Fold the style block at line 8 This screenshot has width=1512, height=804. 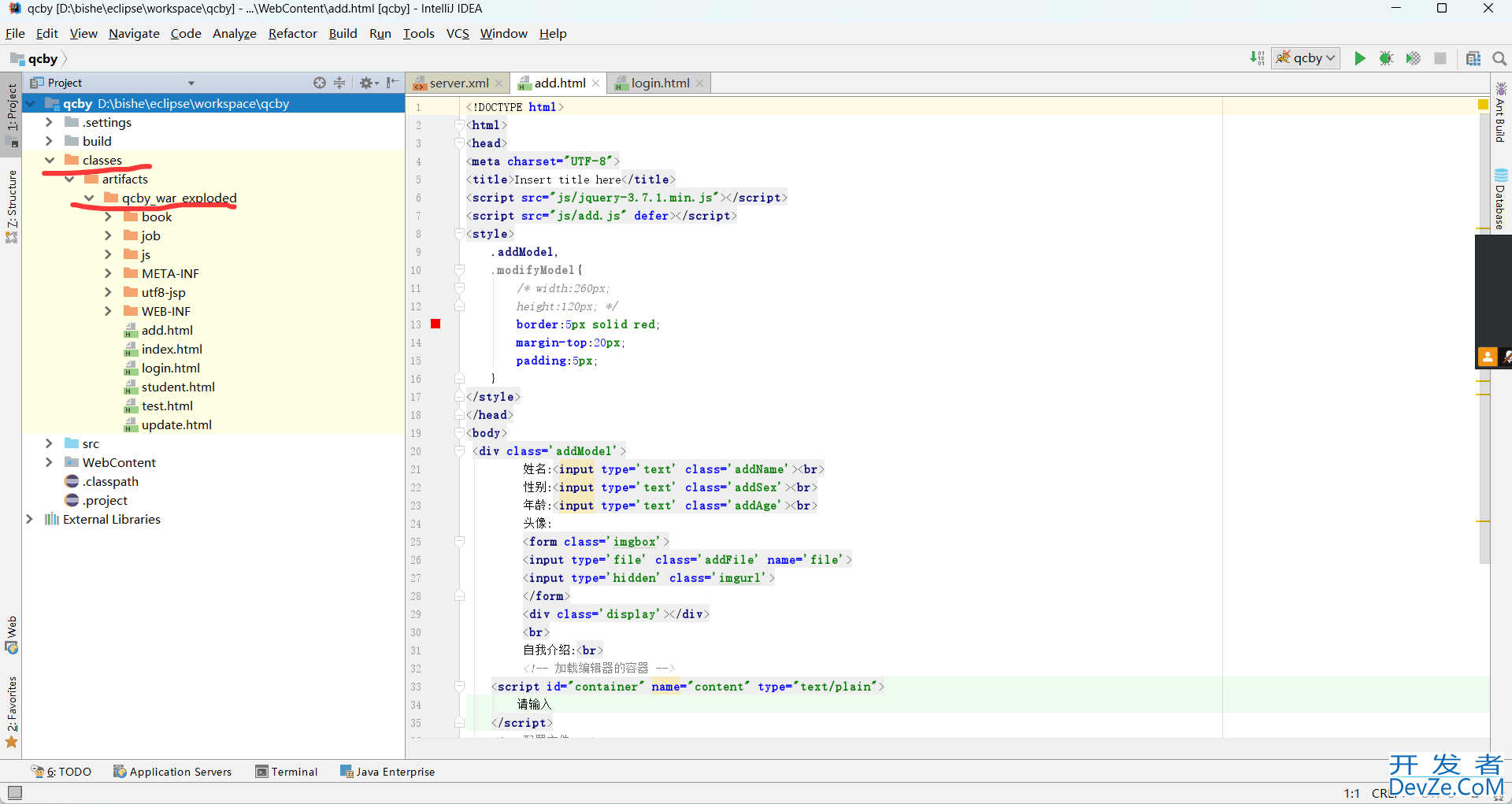pyautogui.click(x=459, y=234)
